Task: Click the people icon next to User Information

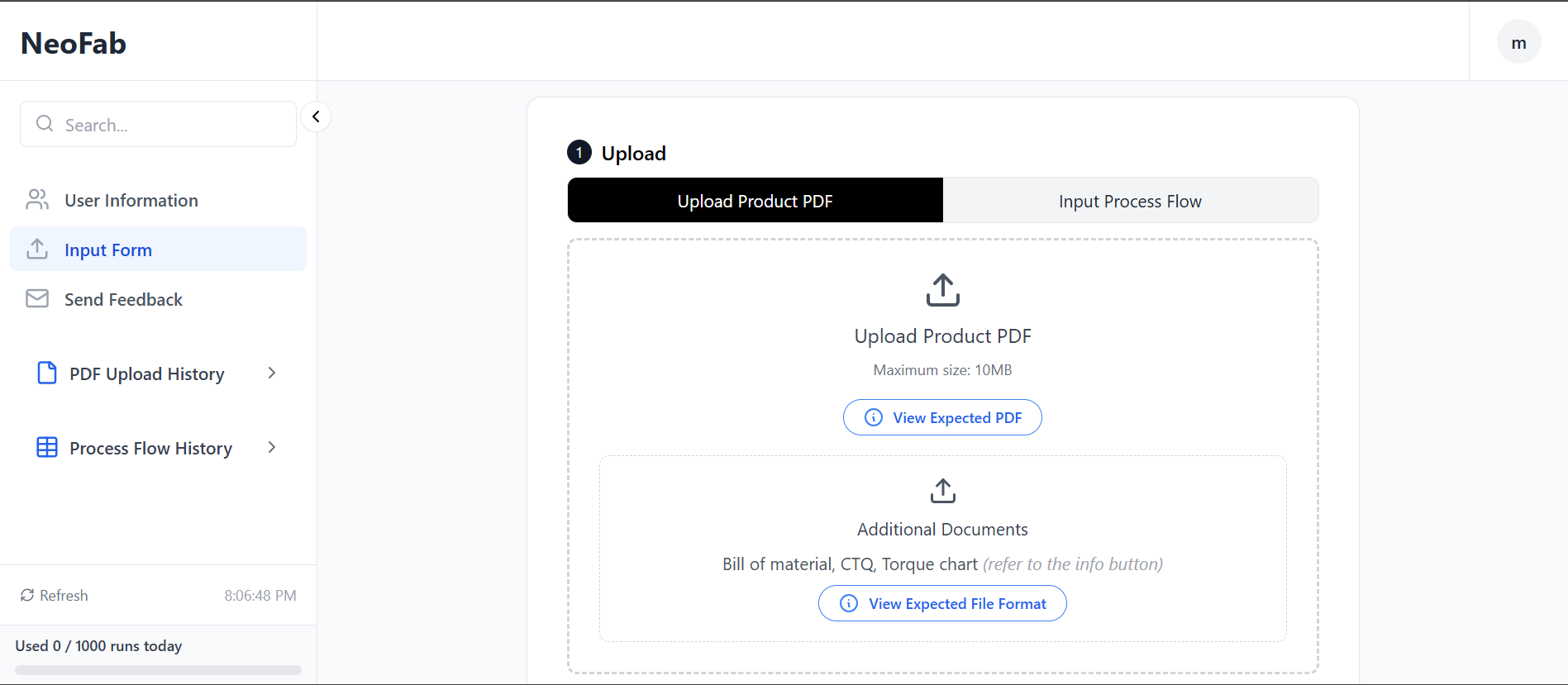Action: pyautogui.click(x=37, y=200)
